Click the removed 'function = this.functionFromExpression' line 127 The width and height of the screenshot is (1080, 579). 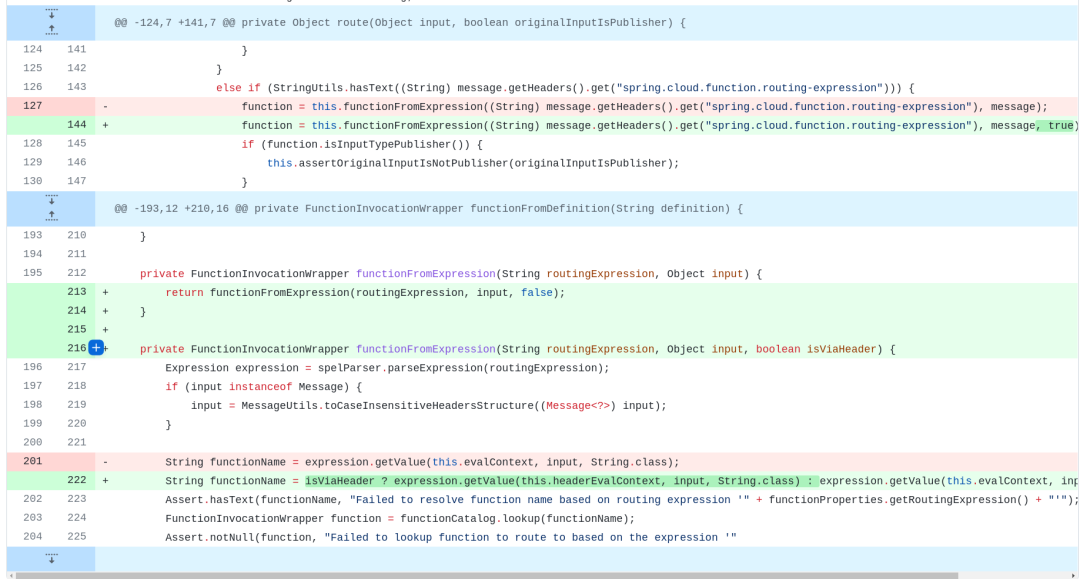coord(644,107)
